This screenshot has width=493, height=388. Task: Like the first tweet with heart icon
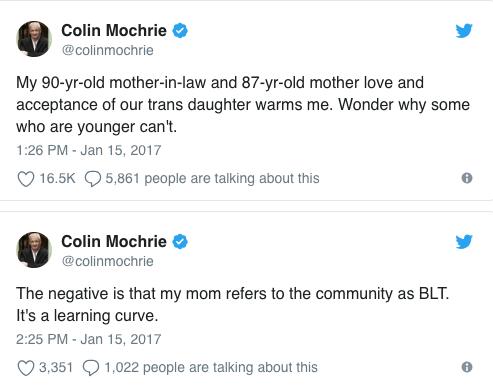26,179
